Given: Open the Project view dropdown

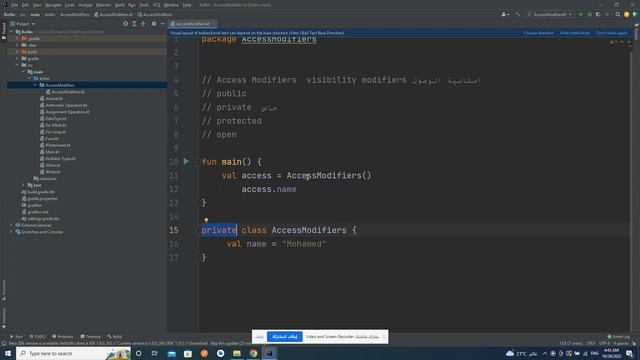Looking at the screenshot, I should [23, 24].
